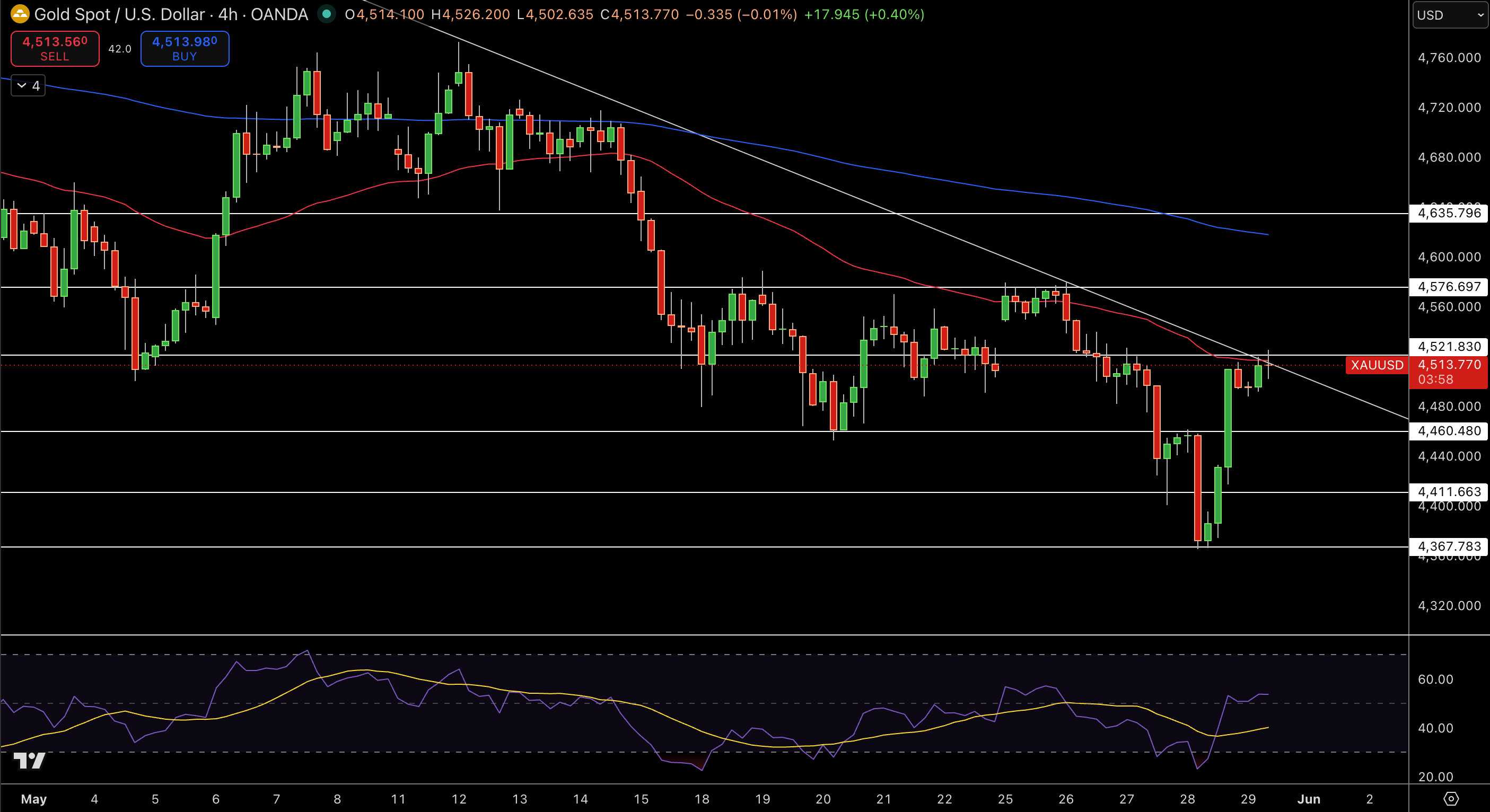Click the 4,680.000 price axis label
1490x812 pixels.
click(1450, 157)
